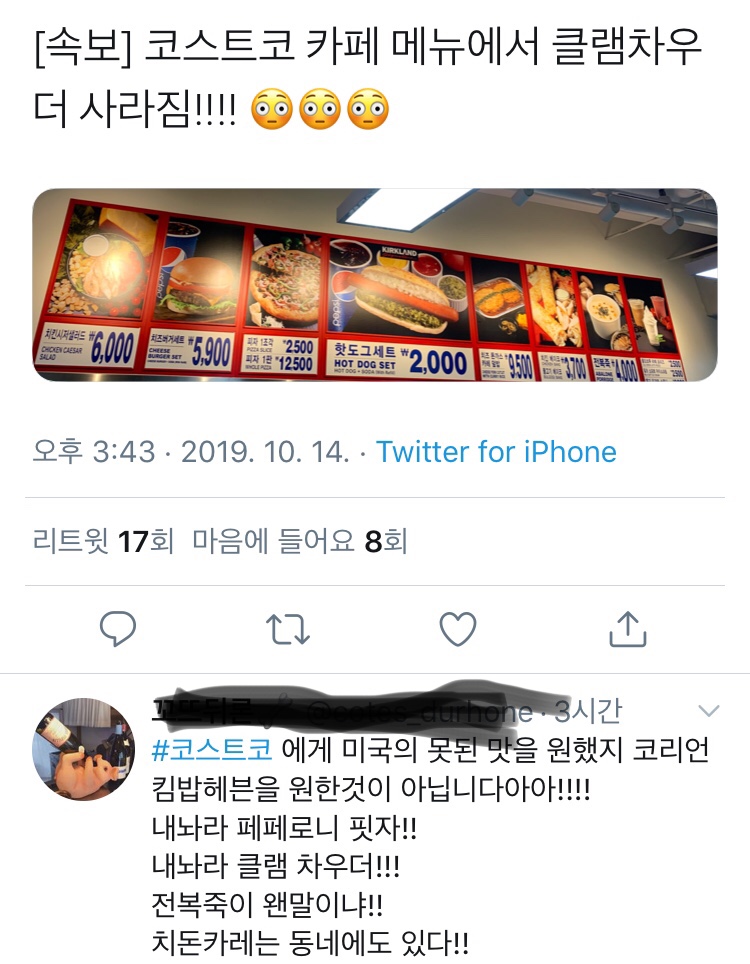Tap the retweet arrows icon

tap(288, 629)
